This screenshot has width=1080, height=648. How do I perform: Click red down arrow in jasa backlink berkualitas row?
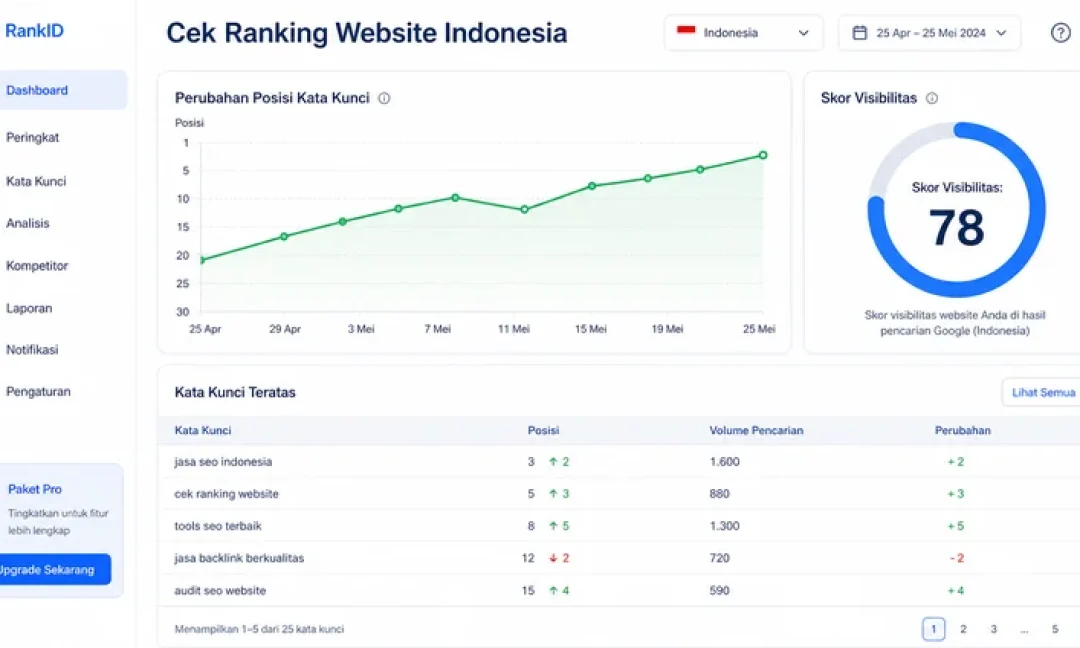553,558
